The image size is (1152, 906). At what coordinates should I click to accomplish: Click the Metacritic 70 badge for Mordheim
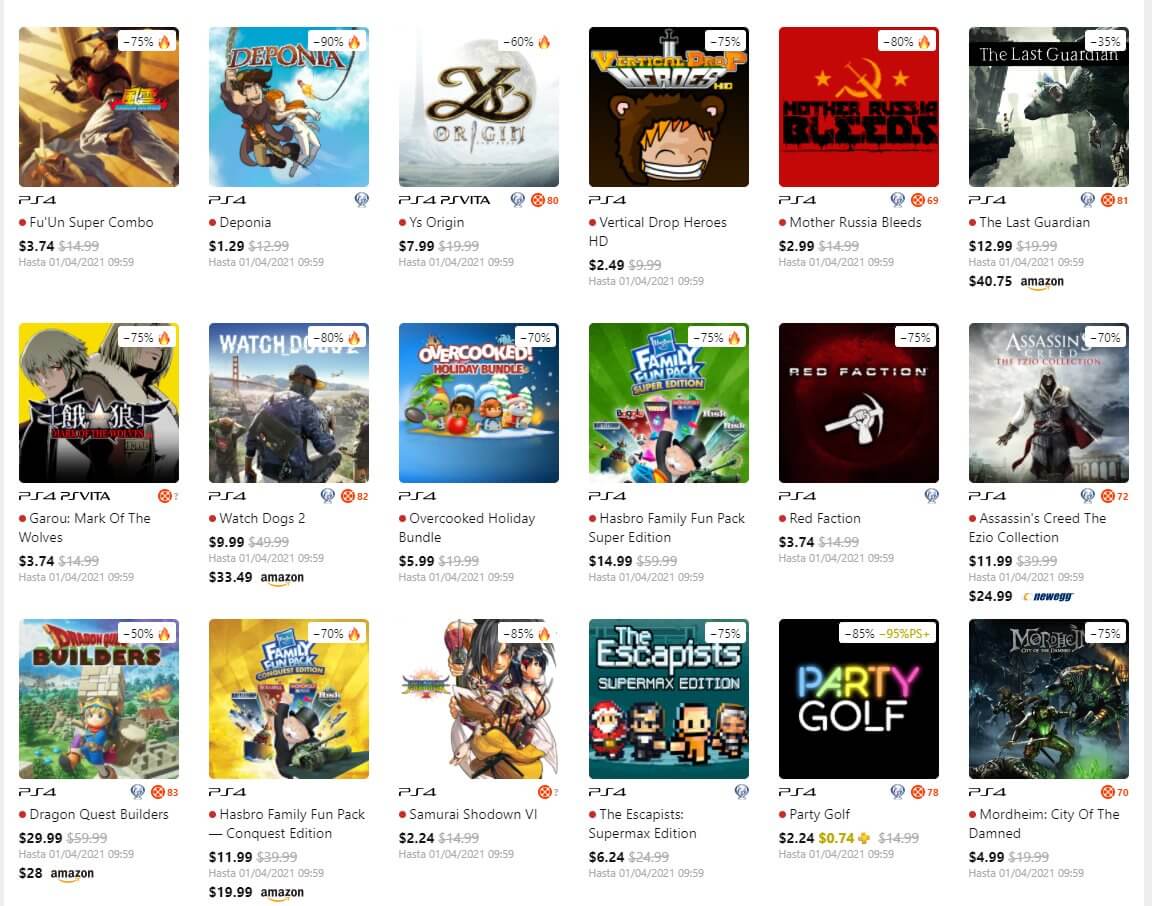point(1115,792)
